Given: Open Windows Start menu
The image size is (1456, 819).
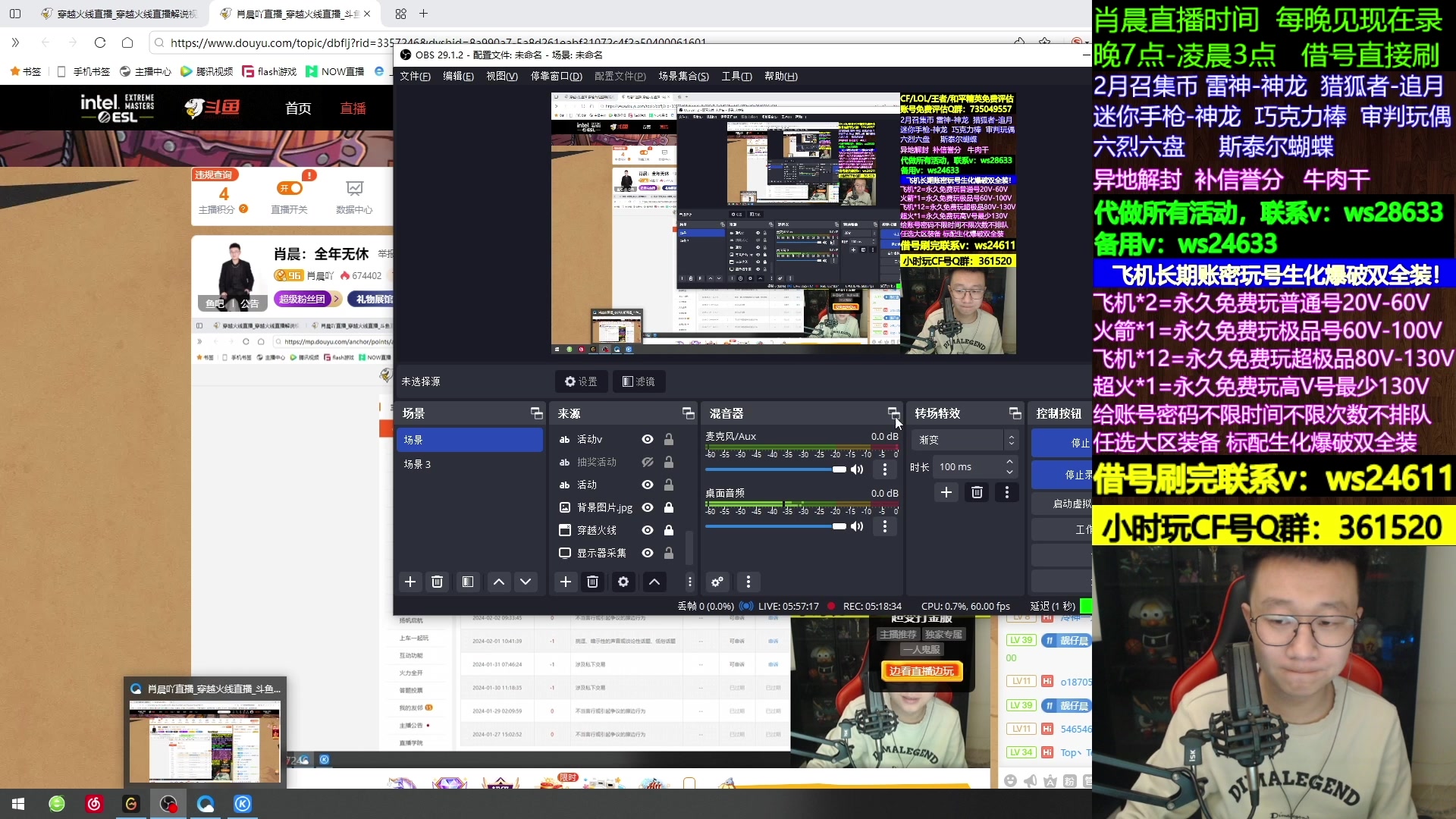Looking at the screenshot, I should [18, 804].
